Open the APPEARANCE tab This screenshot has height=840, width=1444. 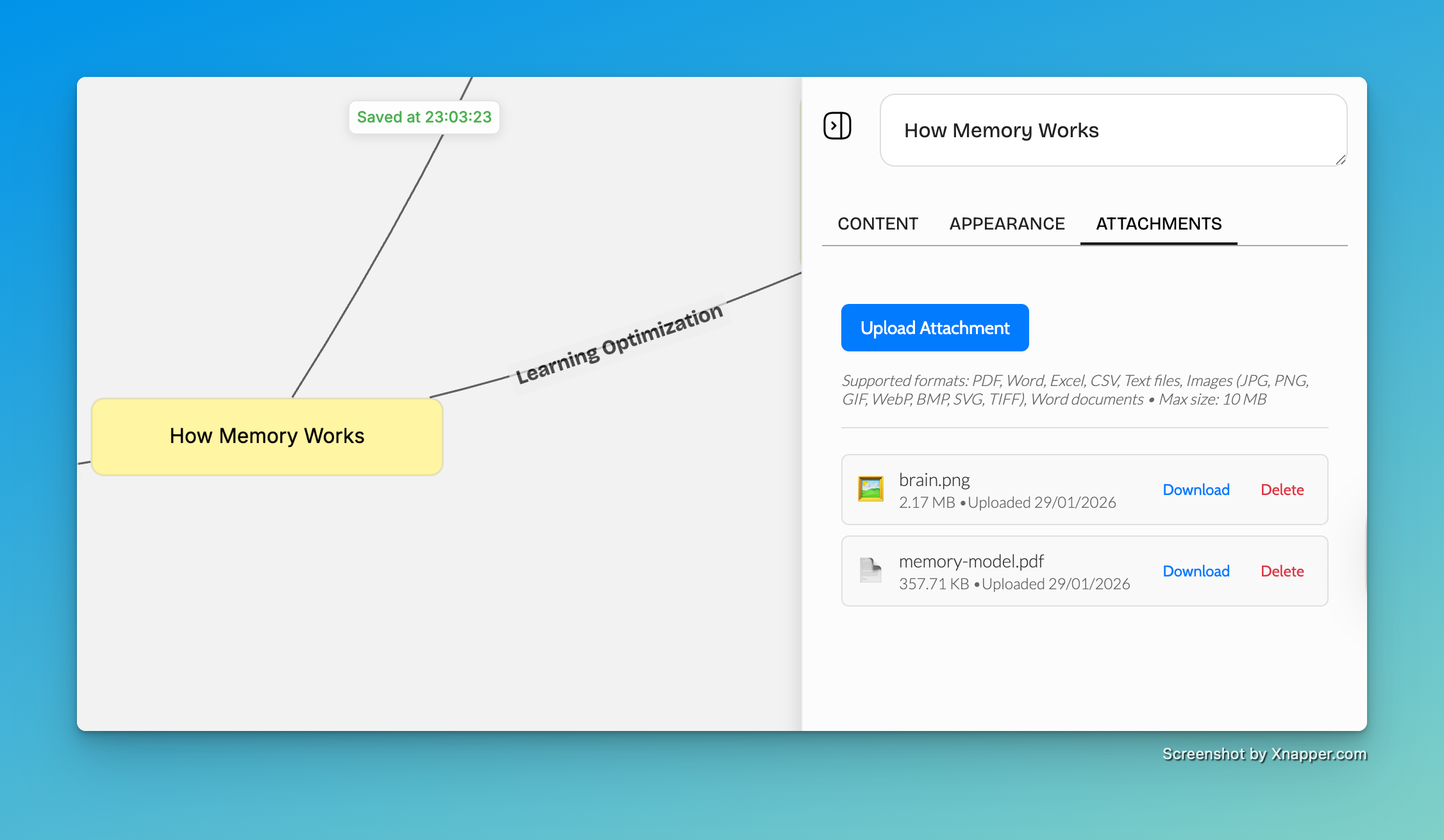point(1006,223)
